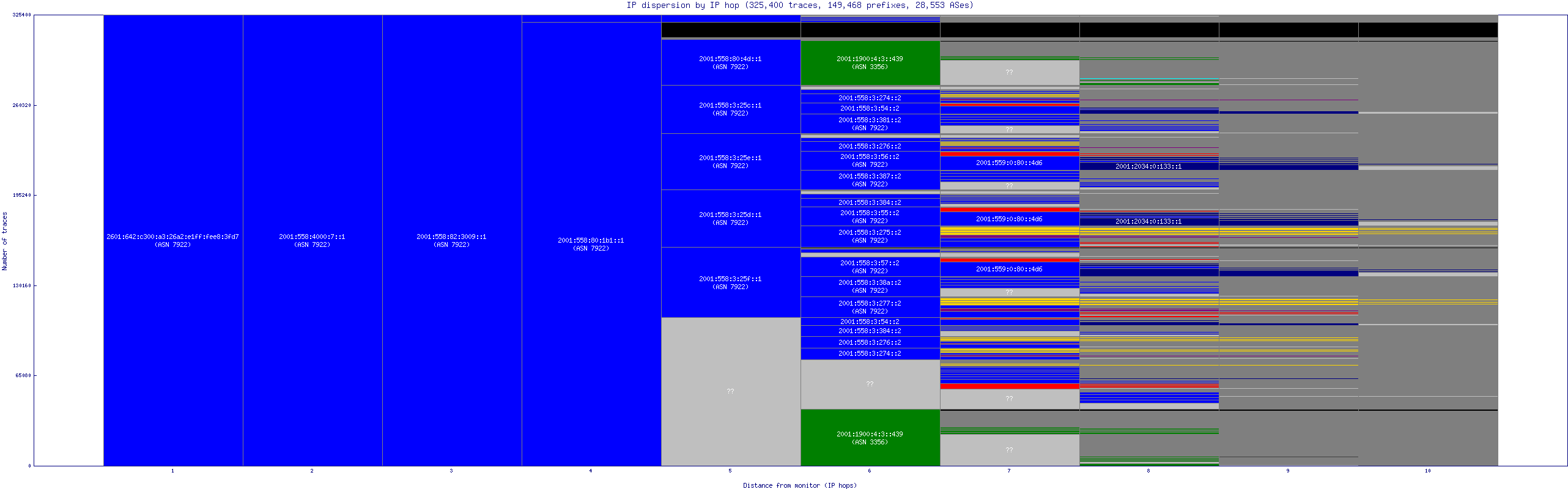Select block 2001:558:82:3009::1 at hop 3

click(x=452, y=240)
